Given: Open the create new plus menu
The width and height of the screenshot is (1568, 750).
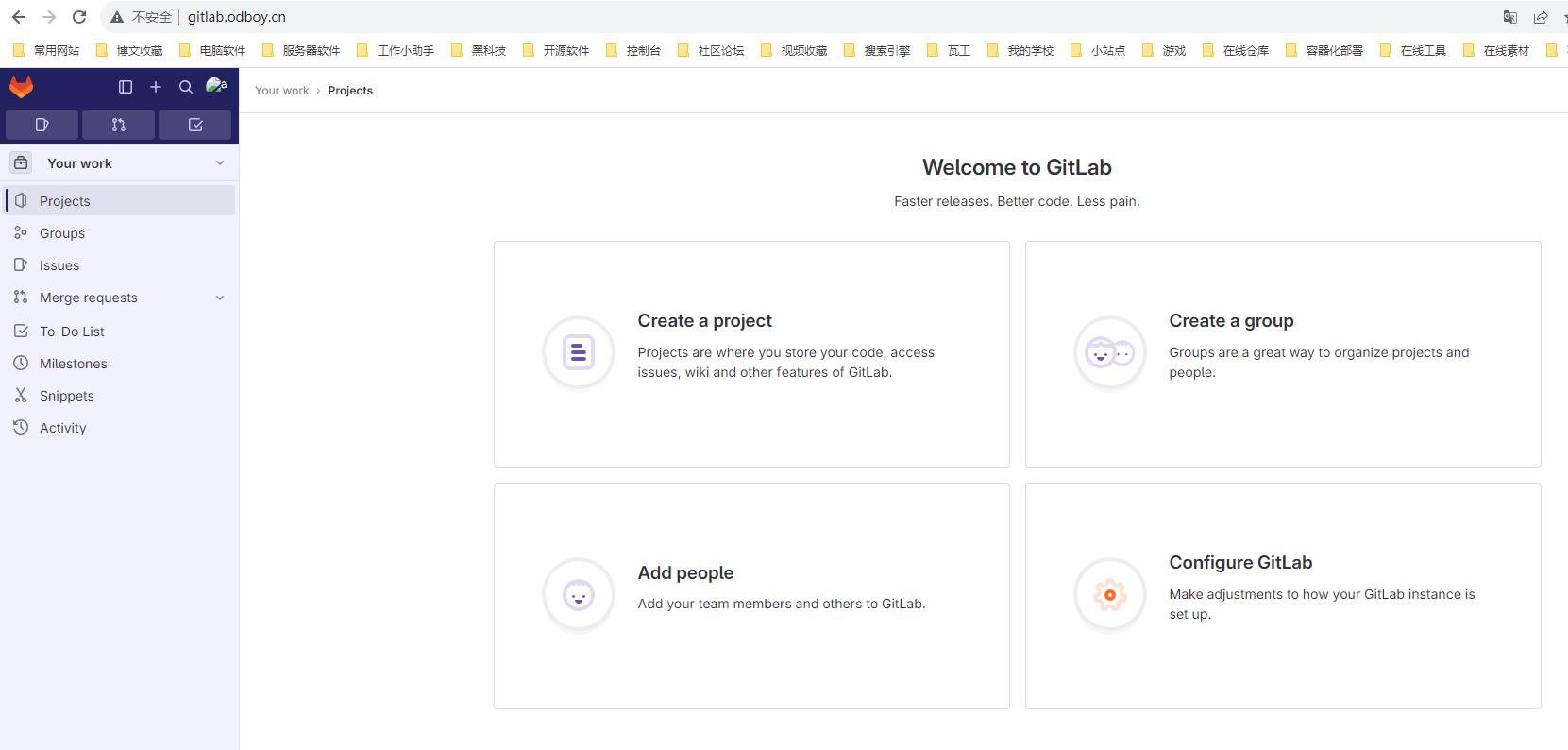Looking at the screenshot, I should pos(156,87).
